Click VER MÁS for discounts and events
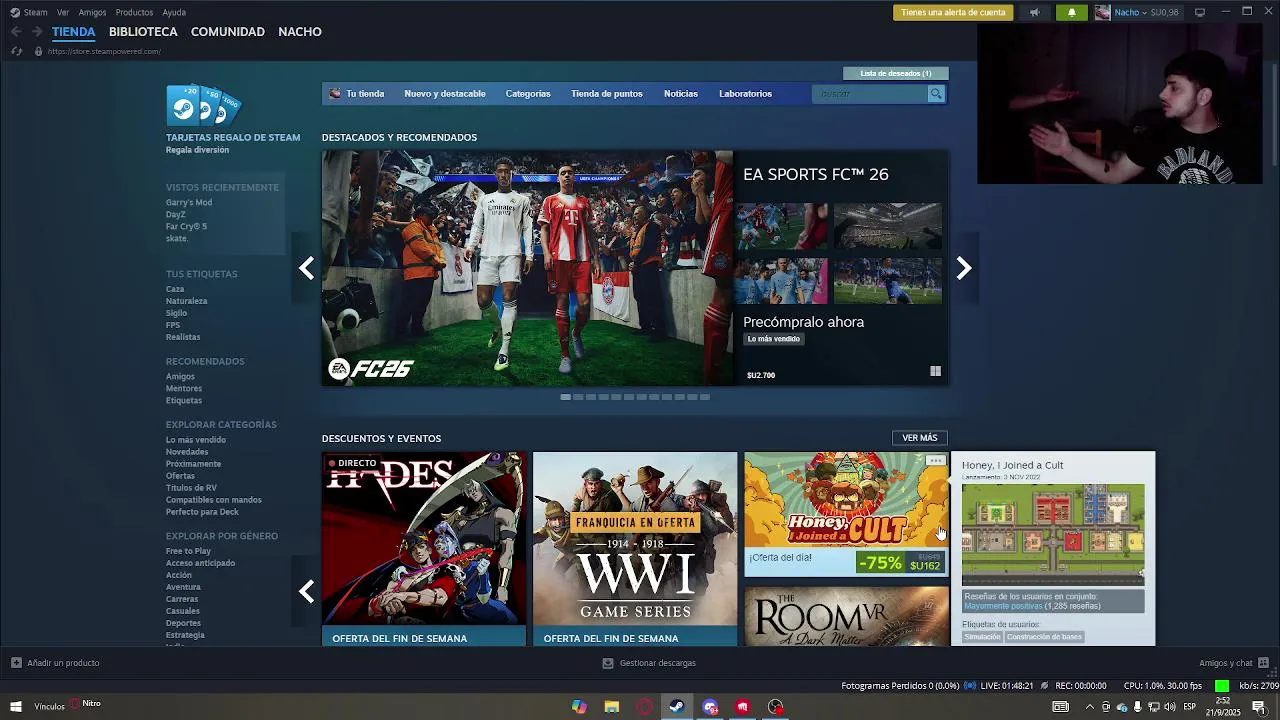1280x720 pixels. (x=920, y=438)
